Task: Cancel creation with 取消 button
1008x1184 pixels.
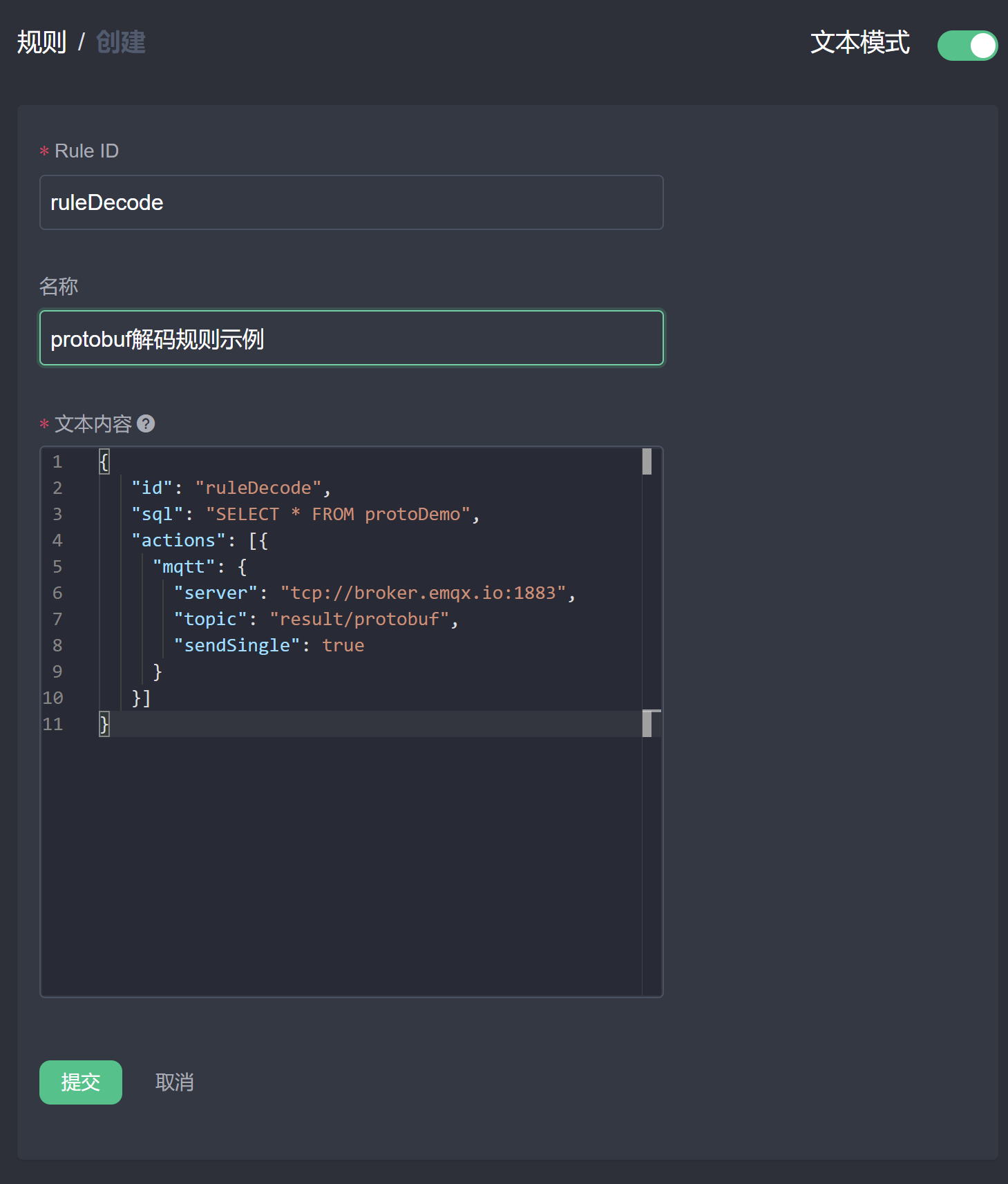Action: [x=174, y=1082]
